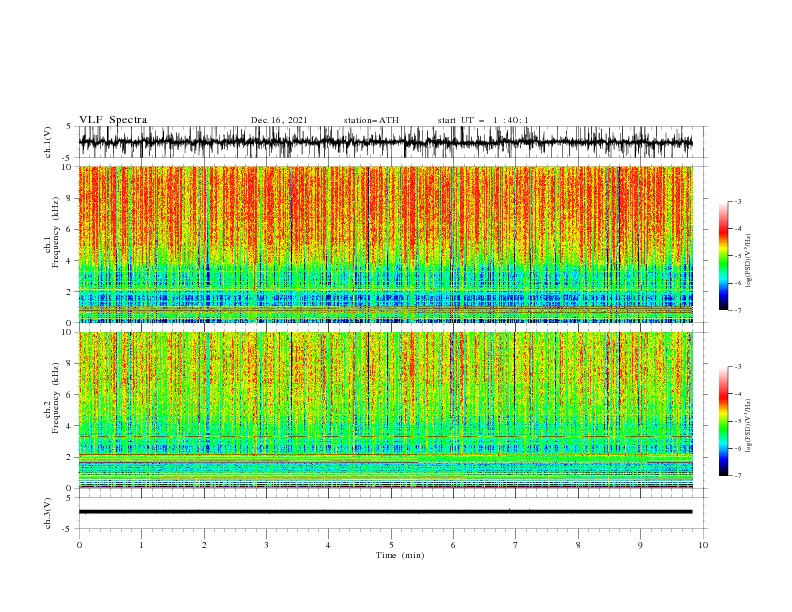This screenshot has height=612, width=792.
Task: Click the 'start UT = 1:40:1' text
Action: click(x=483, y=120)
